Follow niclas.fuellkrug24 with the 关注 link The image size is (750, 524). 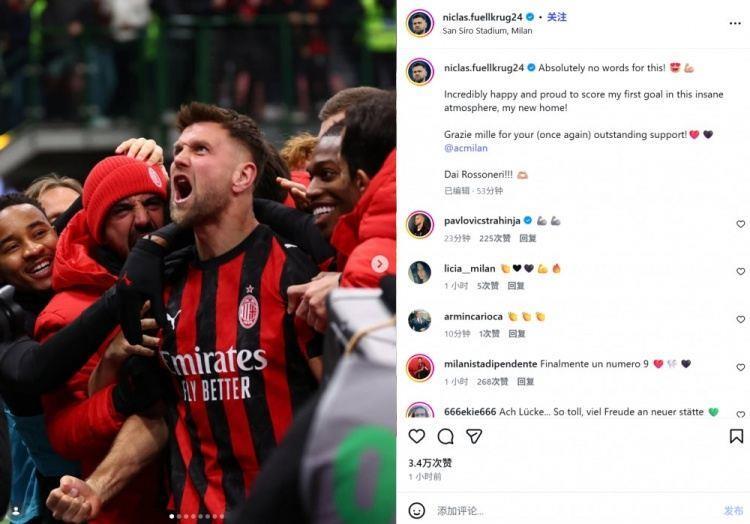pyautogui.click(x=557, y=17)
